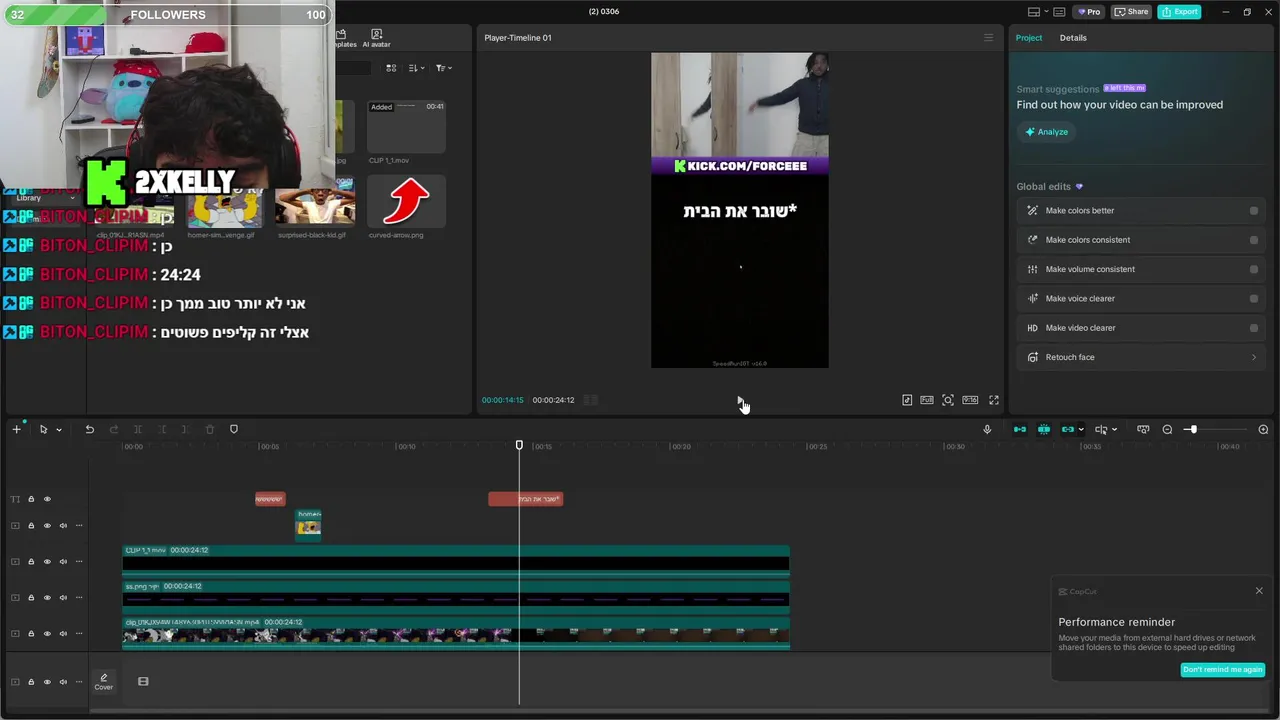Open the media sort dropdown
This screenshot has height=720, width=1280.
417,68
